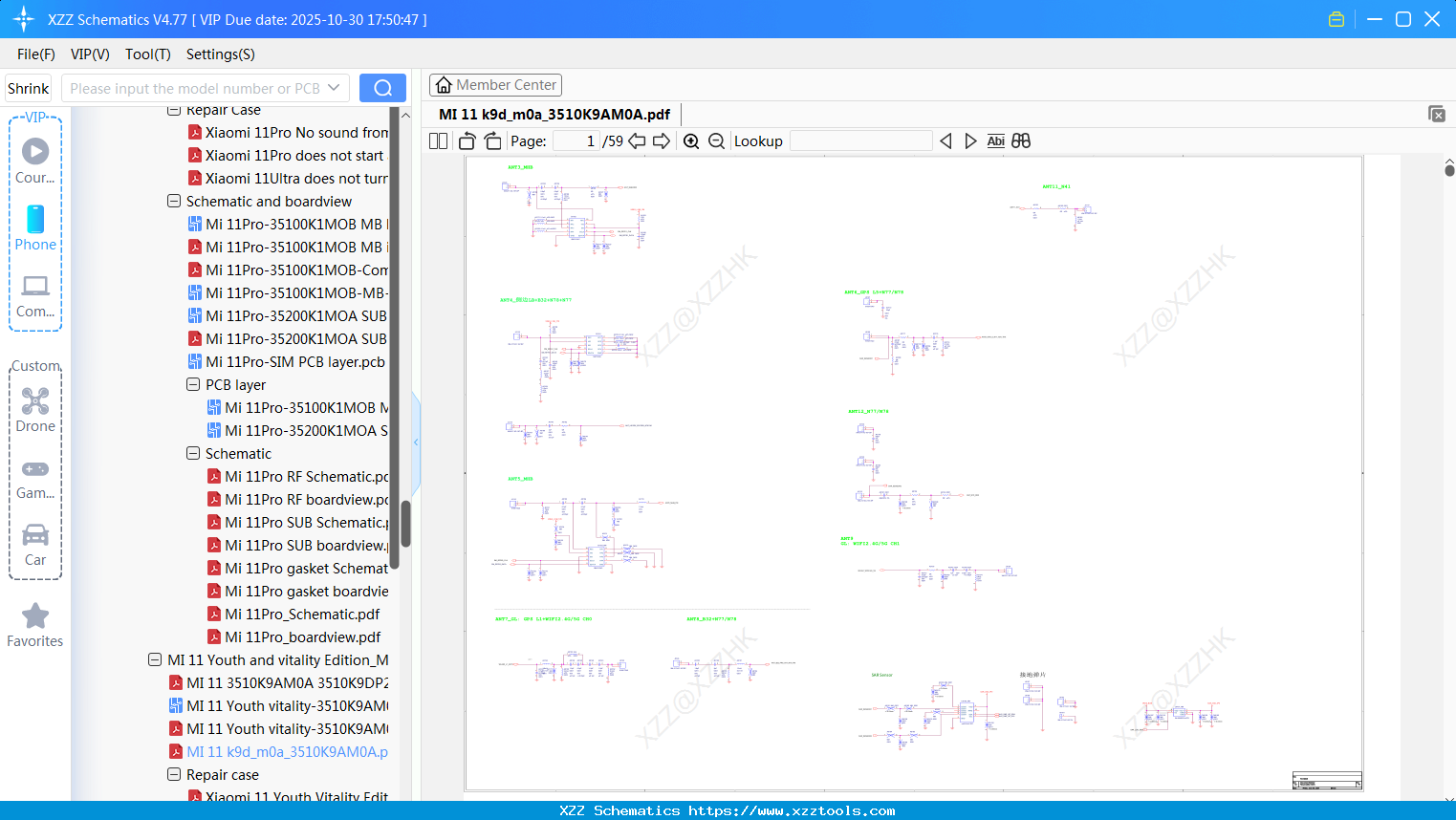Image resolution: width=1456 pixels, height=820 pixels.
Task: Click the XZZ app logo
Action: pyautogui.click(x=24, y=19)
